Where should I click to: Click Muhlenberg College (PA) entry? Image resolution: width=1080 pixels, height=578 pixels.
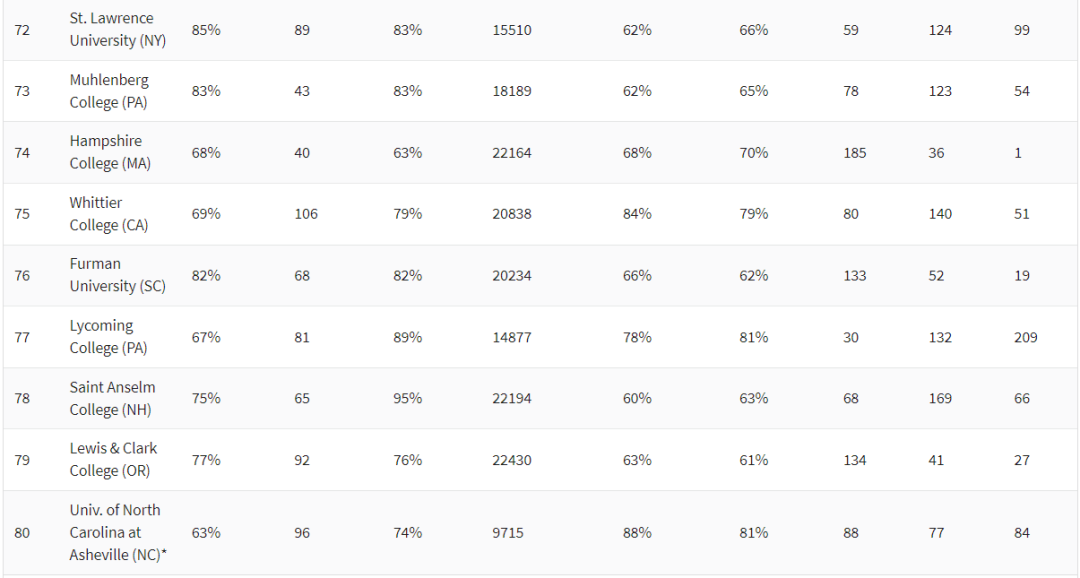[x=109, y=91]
